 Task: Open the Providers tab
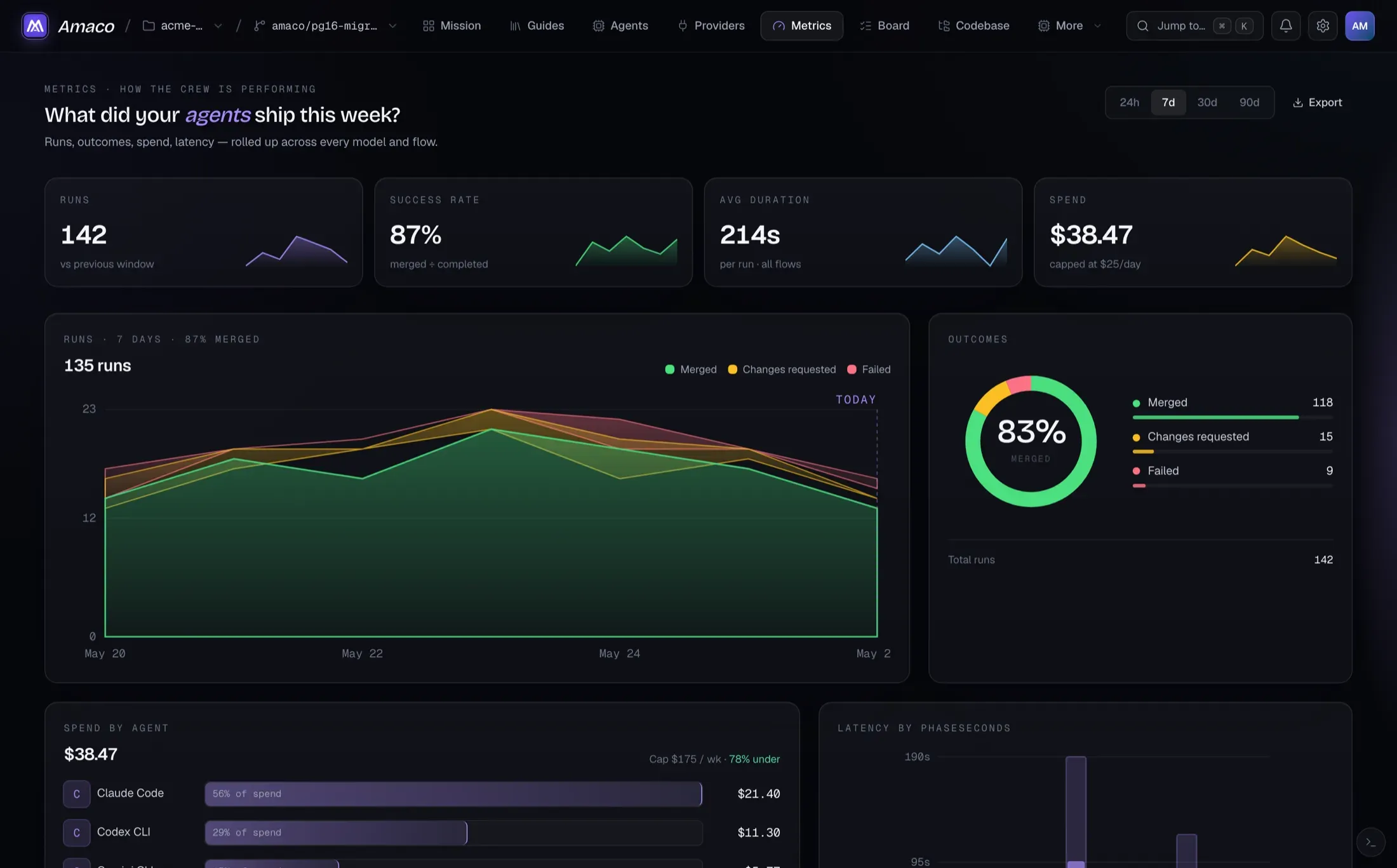711,26
